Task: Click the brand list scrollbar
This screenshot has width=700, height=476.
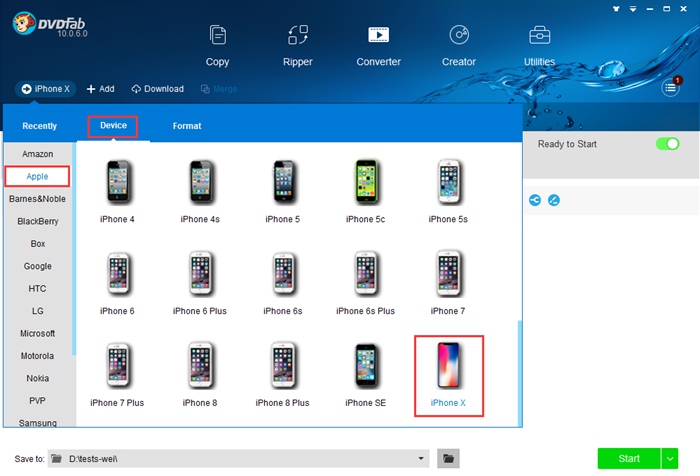Action: 74,249
